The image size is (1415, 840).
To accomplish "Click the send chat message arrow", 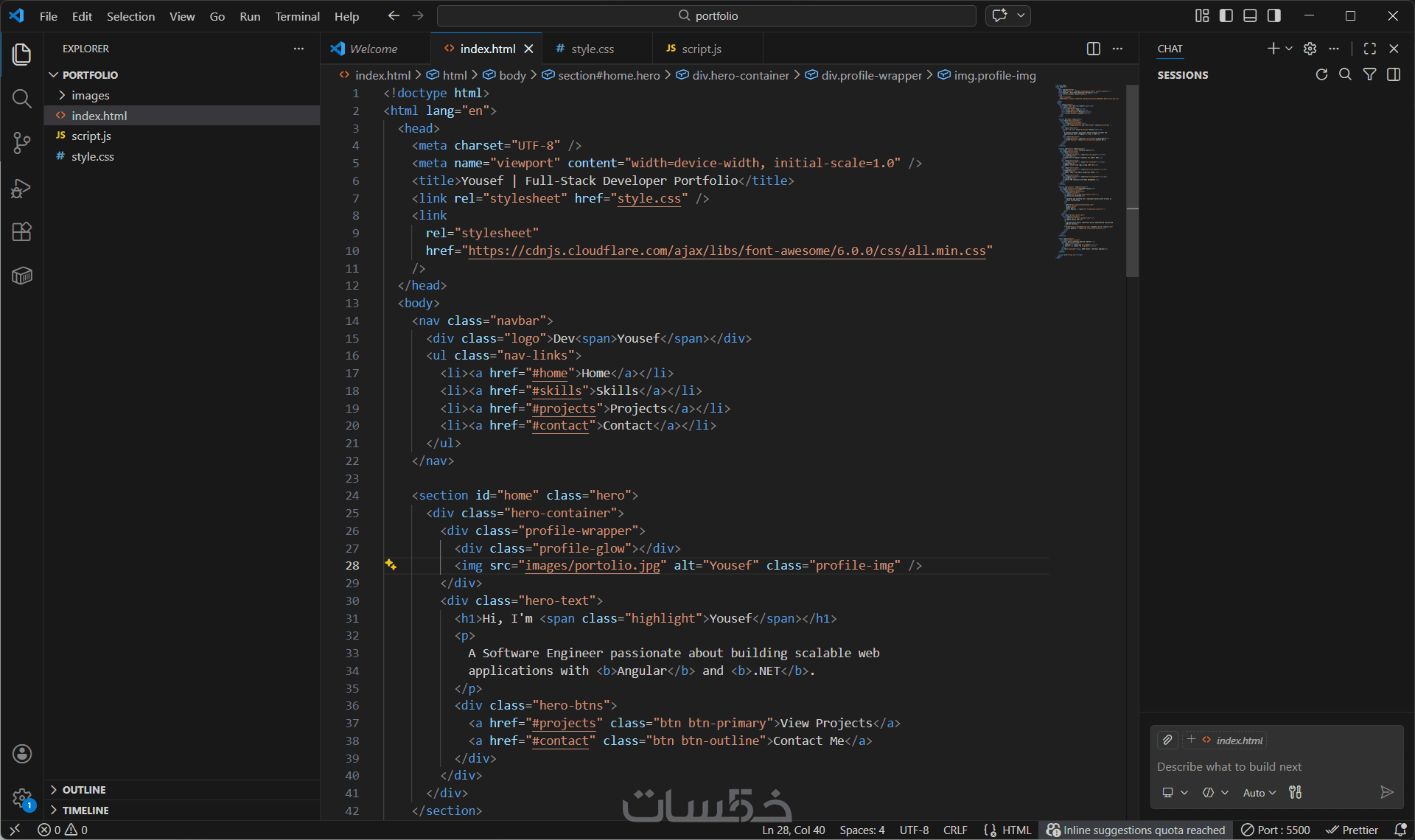I will click(x=1386, y=792).
